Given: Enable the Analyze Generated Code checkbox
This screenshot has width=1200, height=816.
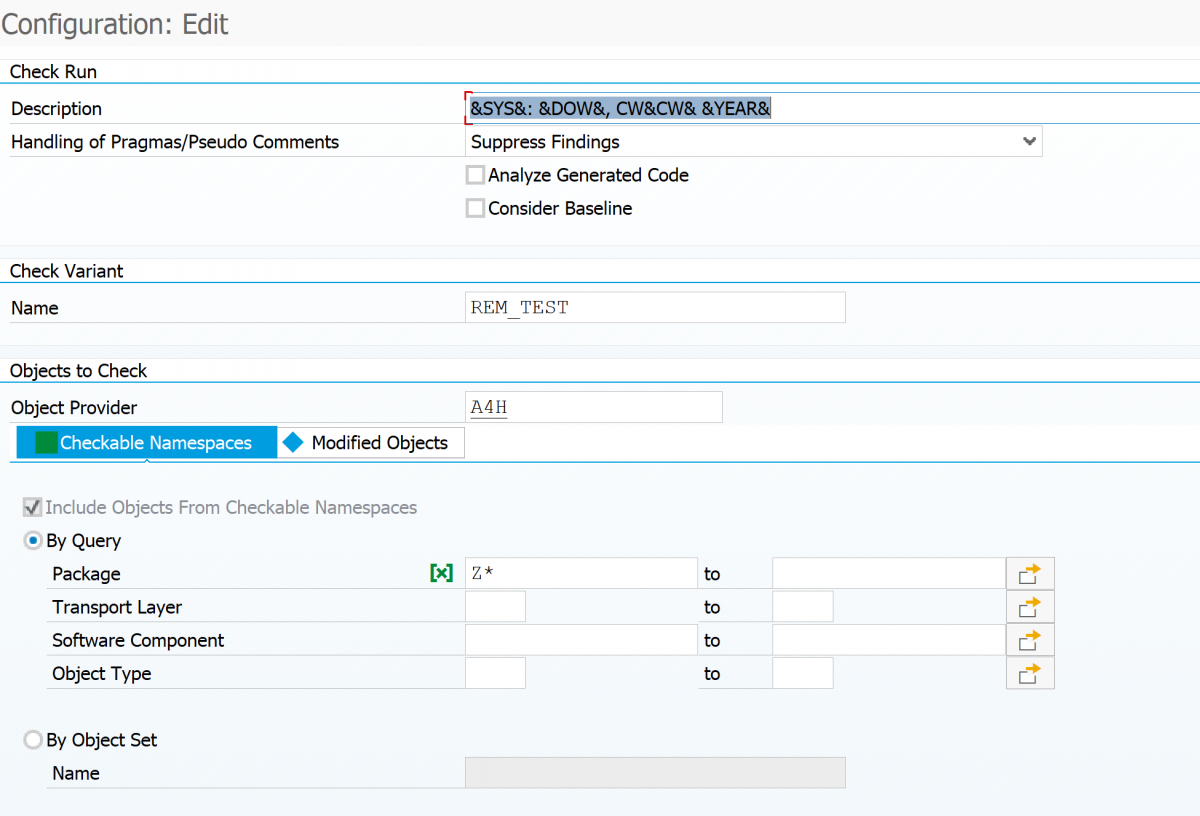Looking at the screenshot, I should 476,176.
